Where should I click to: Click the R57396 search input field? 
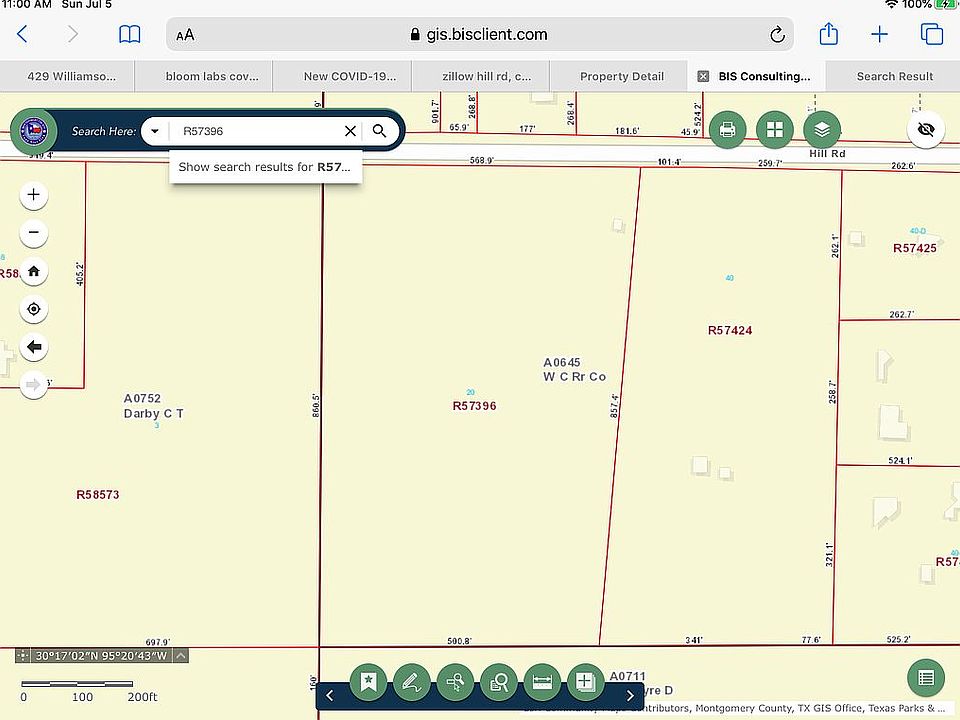[255, 131]
